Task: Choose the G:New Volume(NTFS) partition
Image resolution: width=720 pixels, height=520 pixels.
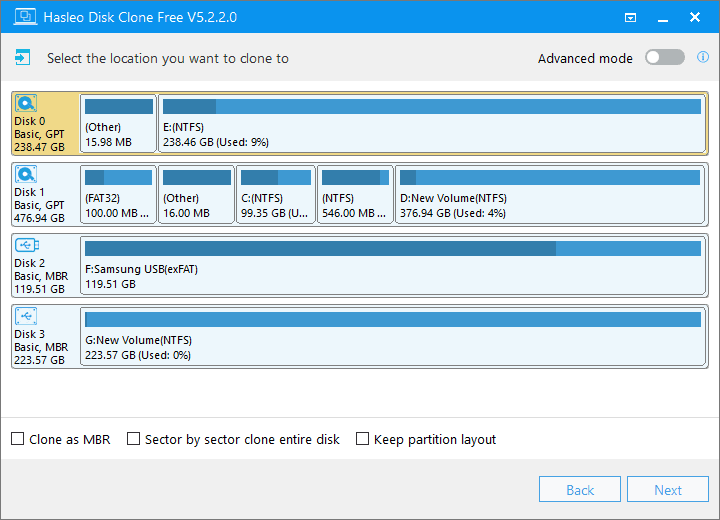Action: (394, 337)
